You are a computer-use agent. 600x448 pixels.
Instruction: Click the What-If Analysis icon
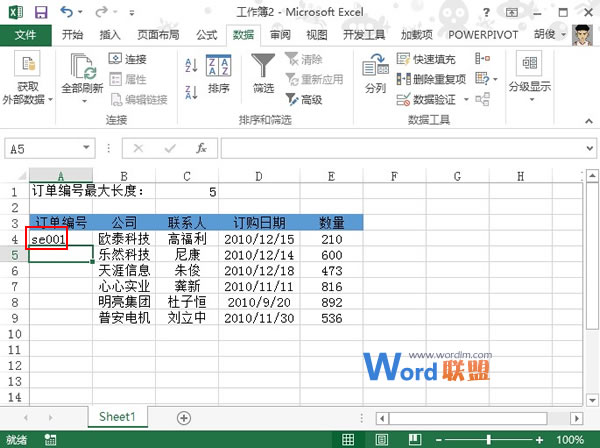[482, 79]
